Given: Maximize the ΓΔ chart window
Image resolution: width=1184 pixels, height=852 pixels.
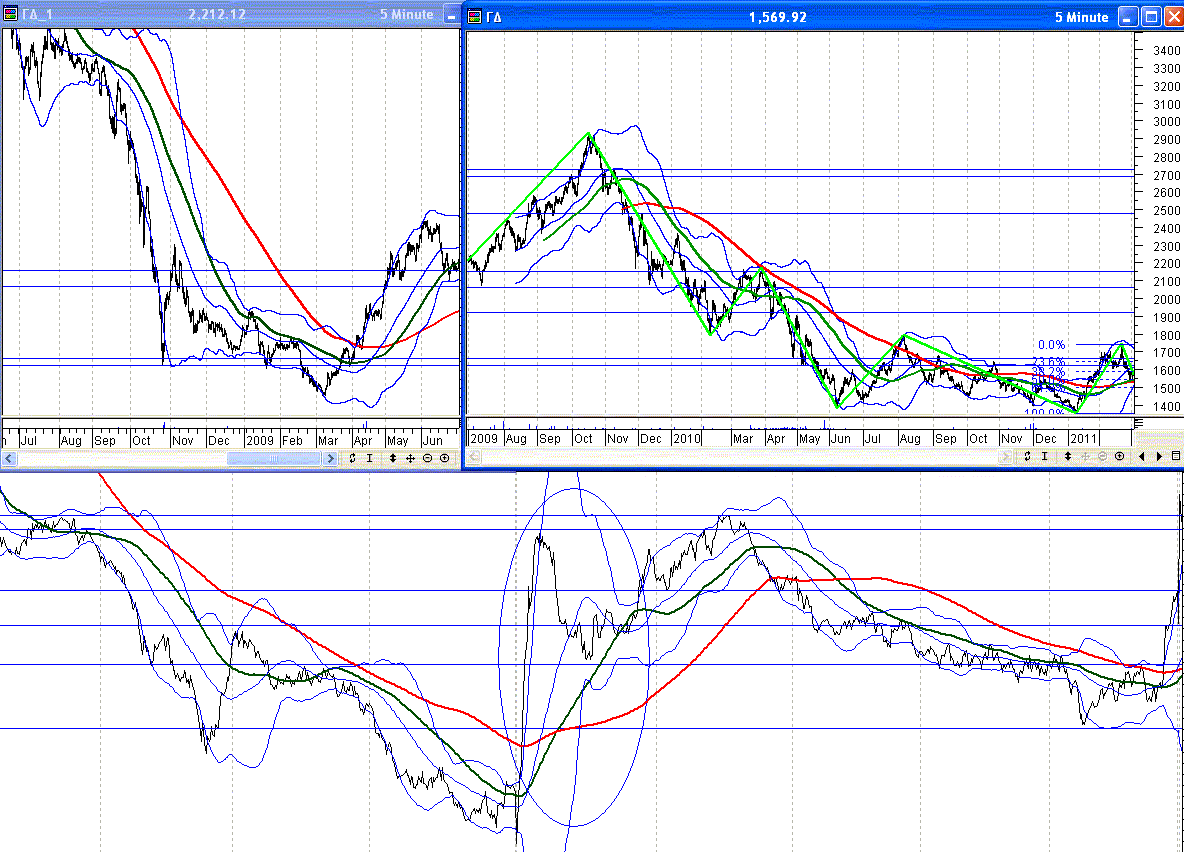Looking at the screenshot, I should click(x=1150, y=17).
